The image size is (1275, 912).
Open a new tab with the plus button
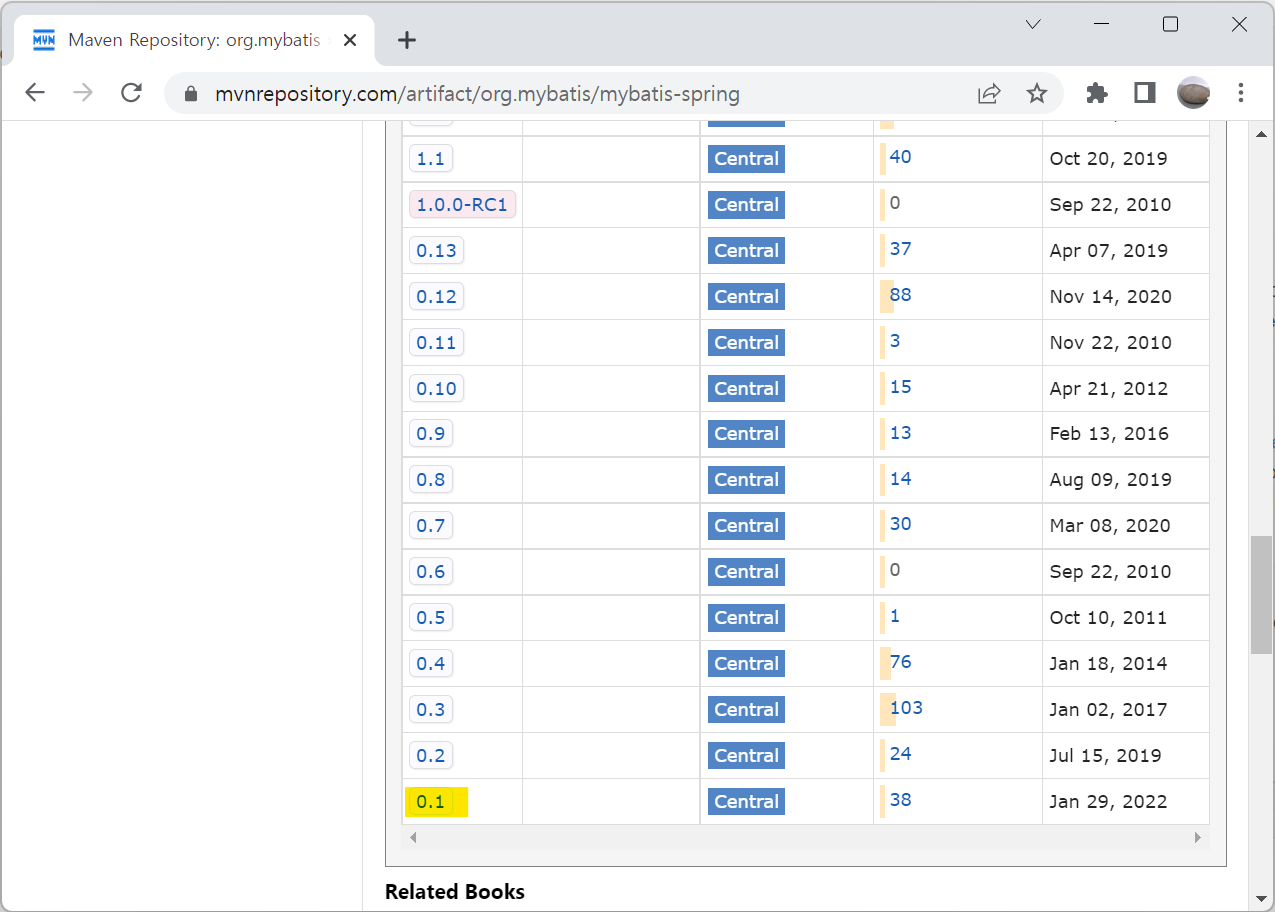[406, 40]
